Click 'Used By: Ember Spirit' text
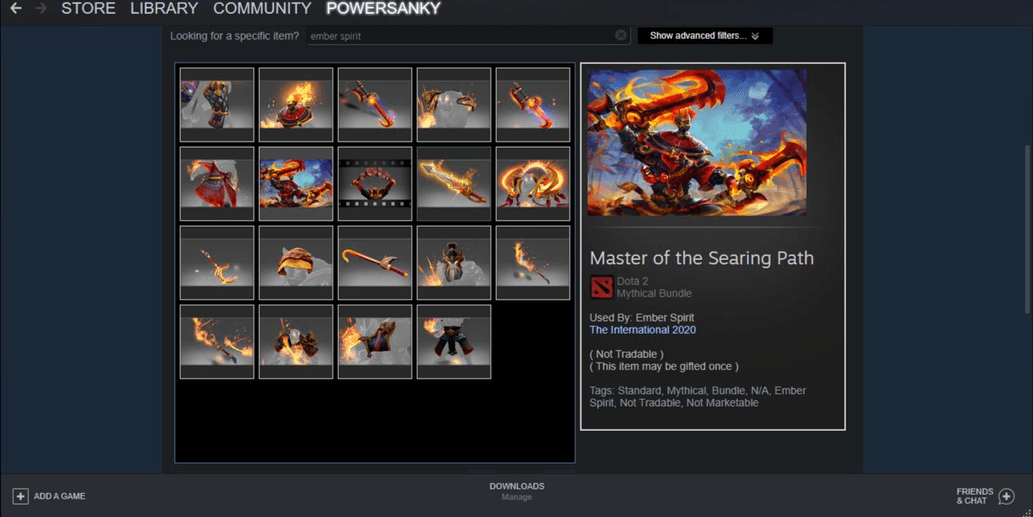Image resolution: width=1033 pixels, height=517 pixels. point(642,317)
